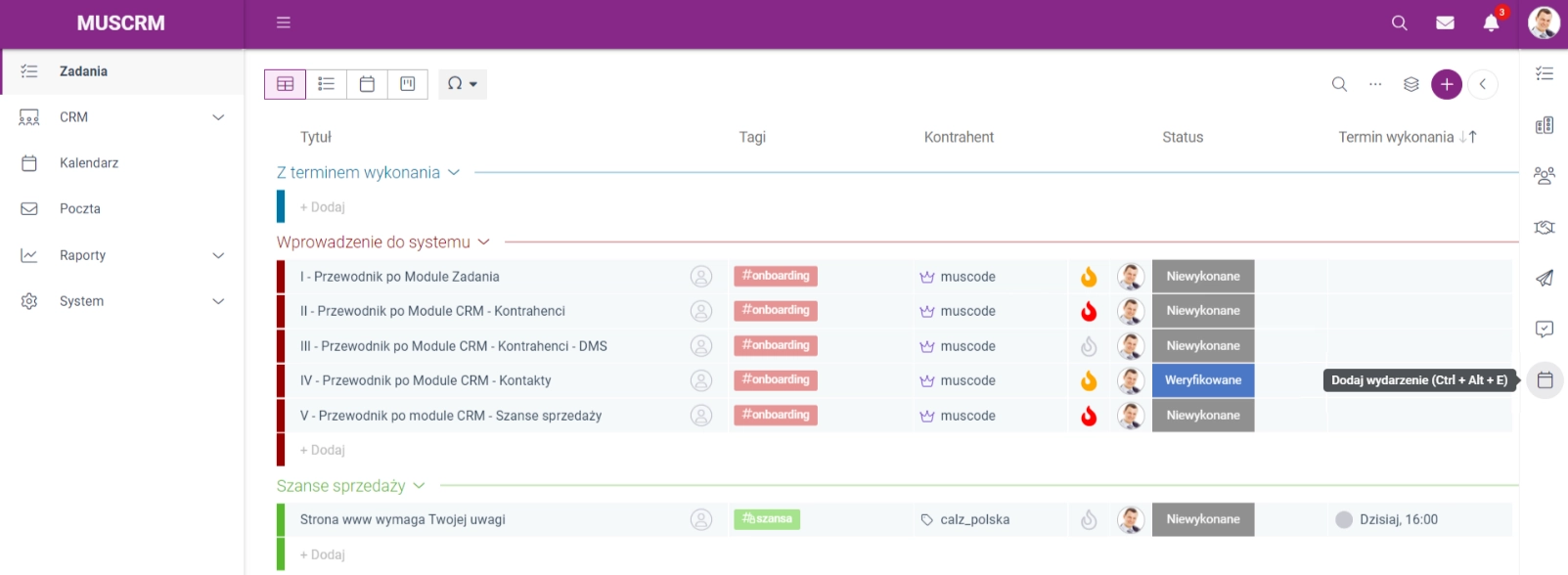
Task: Open Zadania in the left menu
Action: click(x=122, y=71)
